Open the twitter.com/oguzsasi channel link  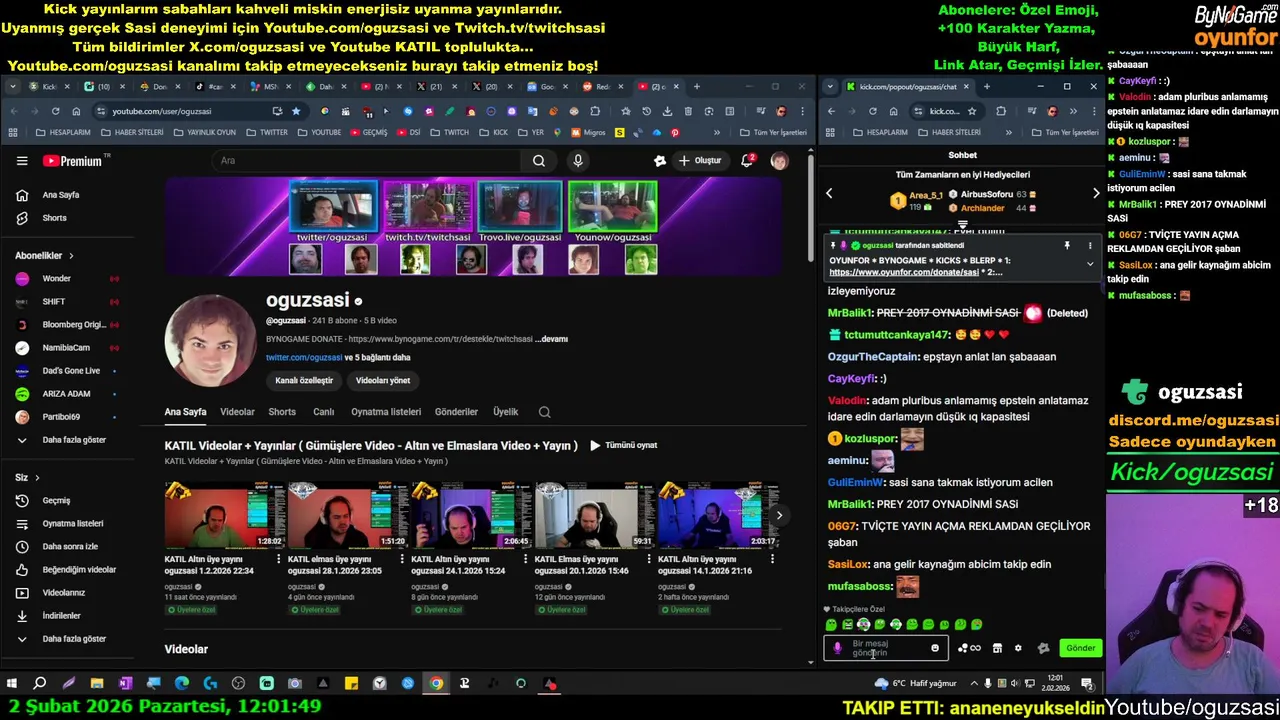pyautogui.click(x=304, y=358)
